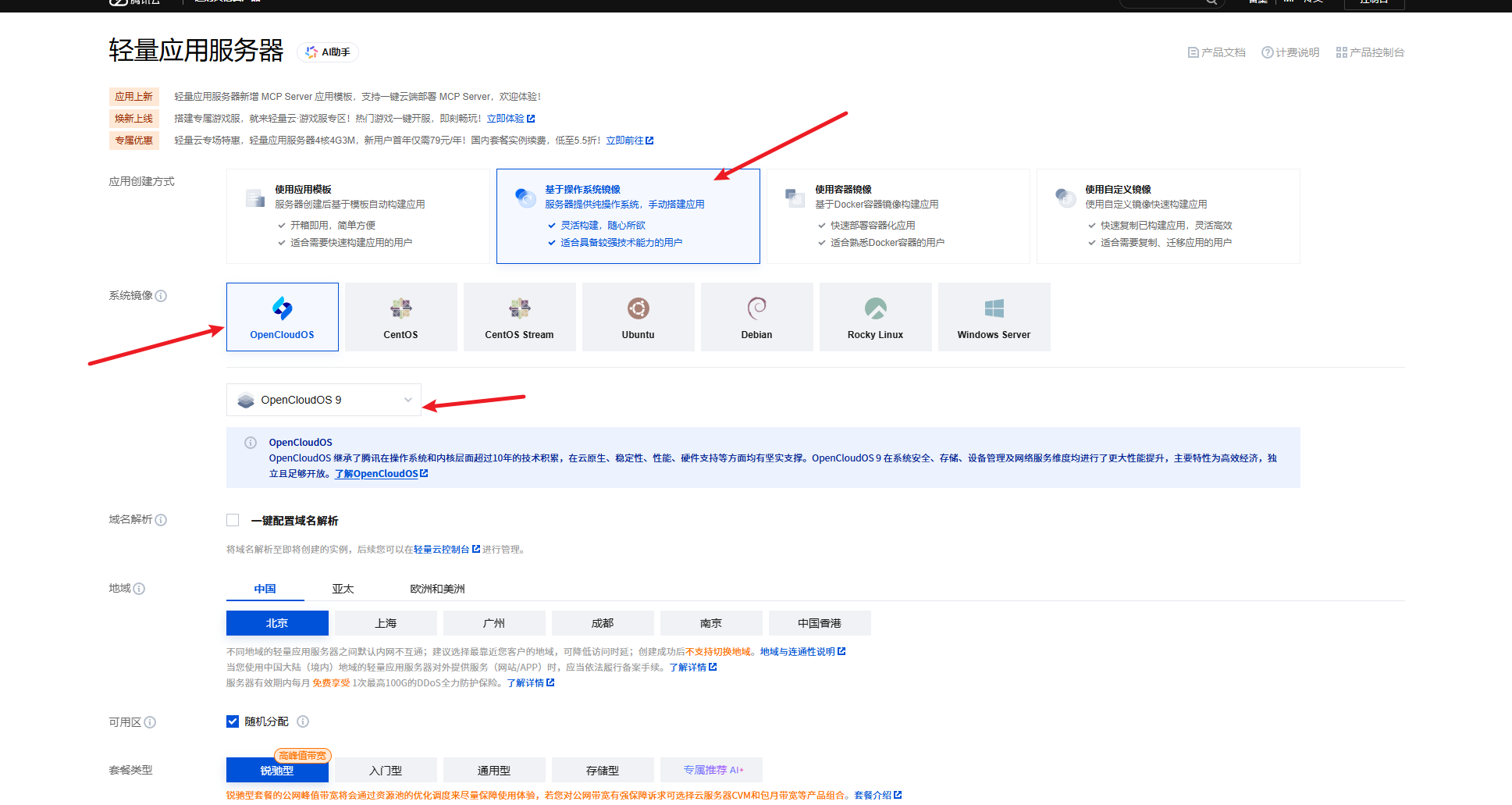Select the Ubuntu system image

pyautogui.click(x=638, y=316)
